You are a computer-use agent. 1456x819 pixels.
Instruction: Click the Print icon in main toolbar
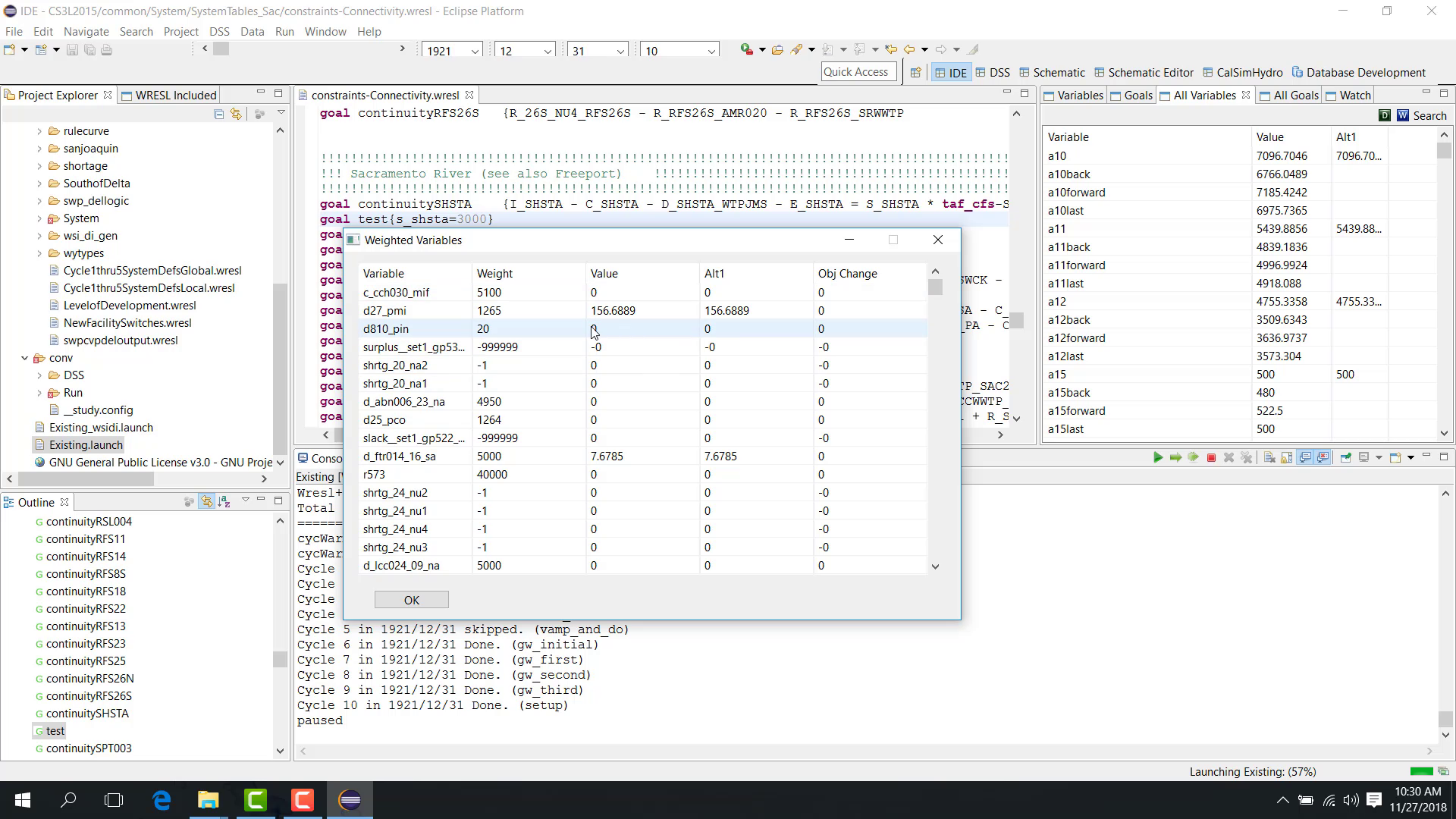107,49
